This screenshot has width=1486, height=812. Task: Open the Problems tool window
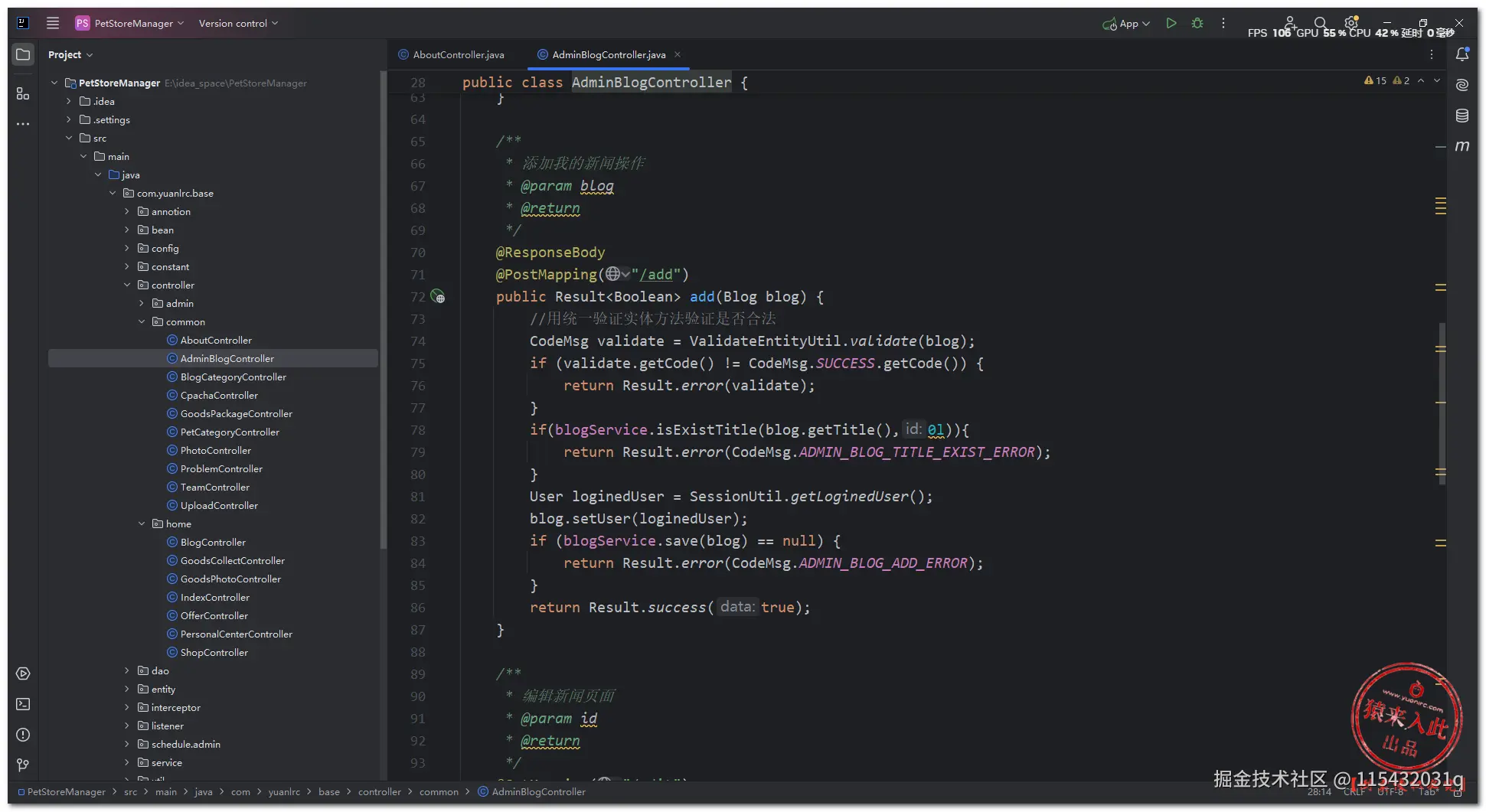coord(23,735)
